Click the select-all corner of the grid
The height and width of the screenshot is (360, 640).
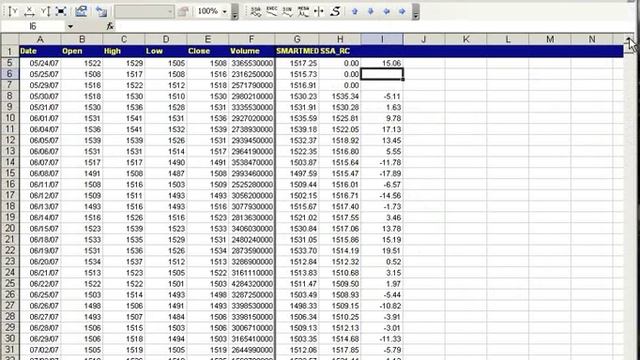[10, 40]
